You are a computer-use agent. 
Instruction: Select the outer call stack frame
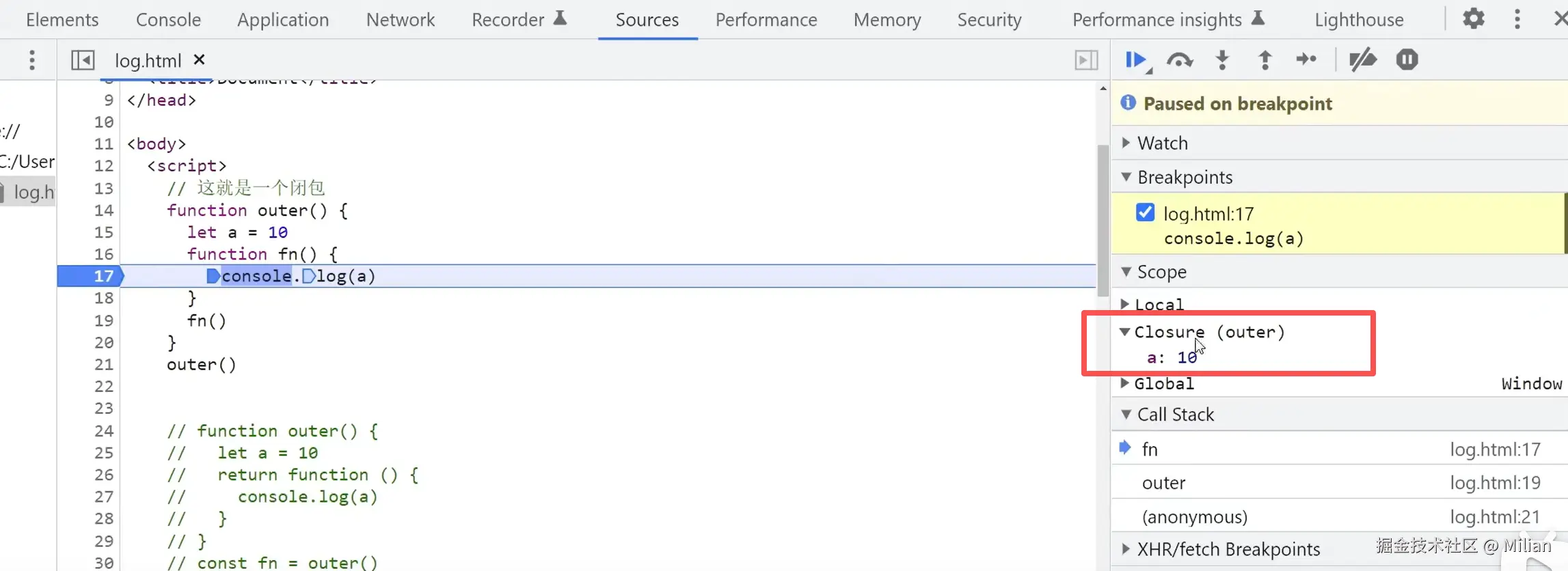pos(1163,483)
